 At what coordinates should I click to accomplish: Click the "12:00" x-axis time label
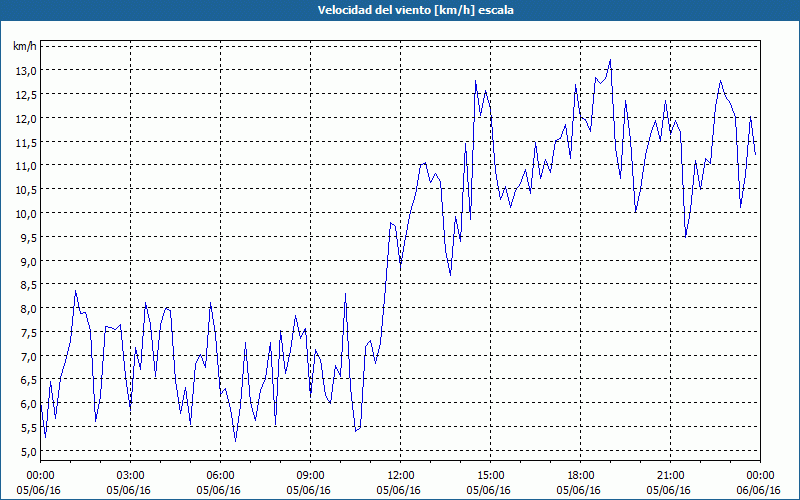tap(401, 476)
